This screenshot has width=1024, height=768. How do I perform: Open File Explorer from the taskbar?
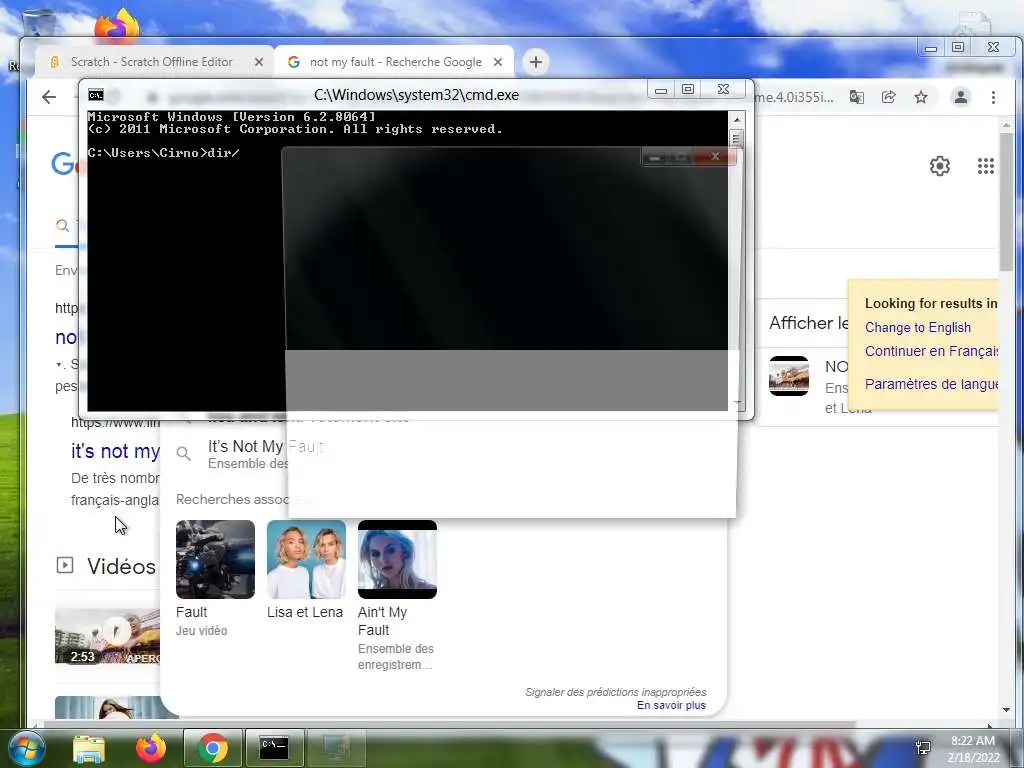[89, 748]
